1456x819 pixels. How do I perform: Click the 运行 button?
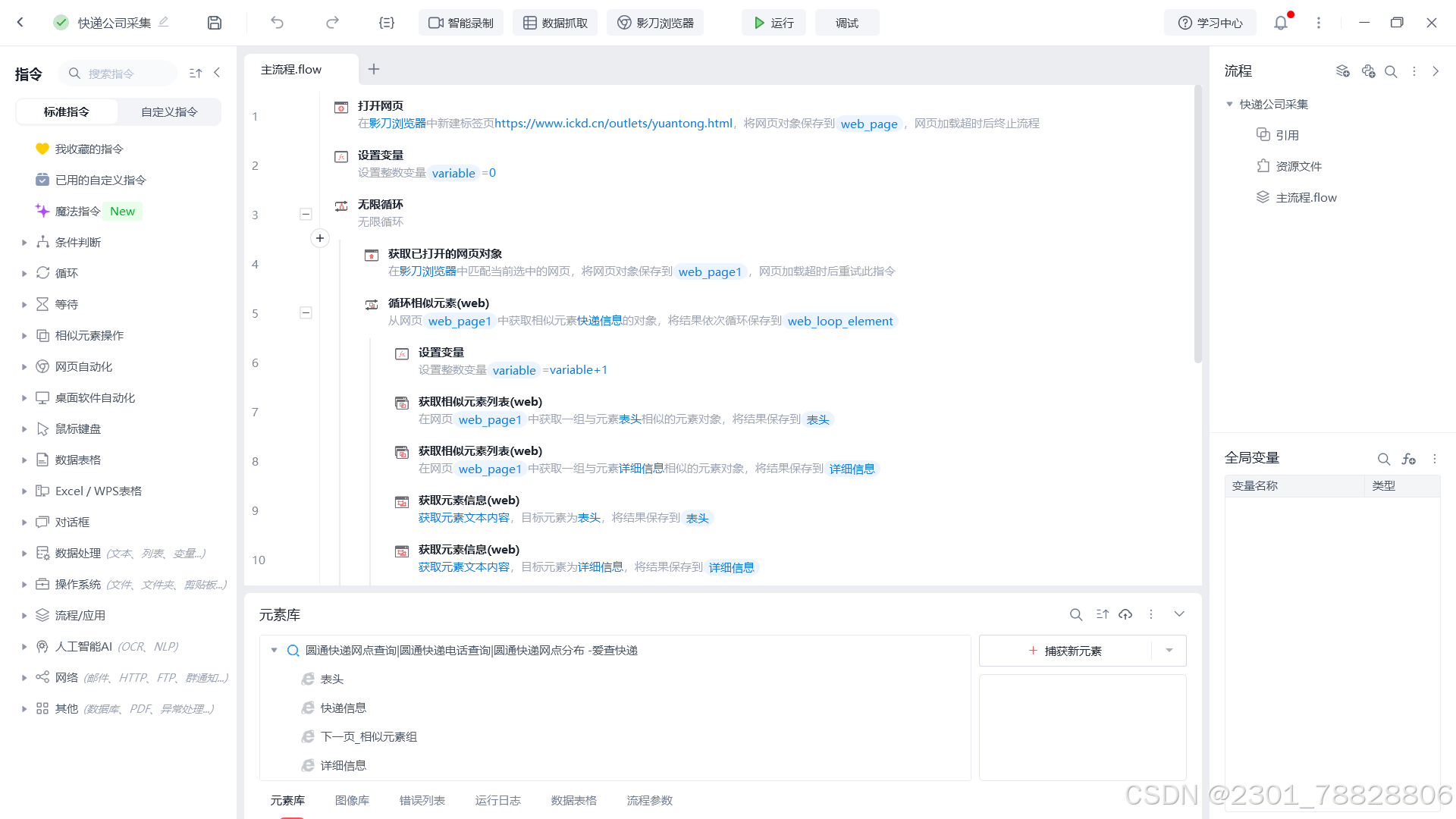coord(773,23)
